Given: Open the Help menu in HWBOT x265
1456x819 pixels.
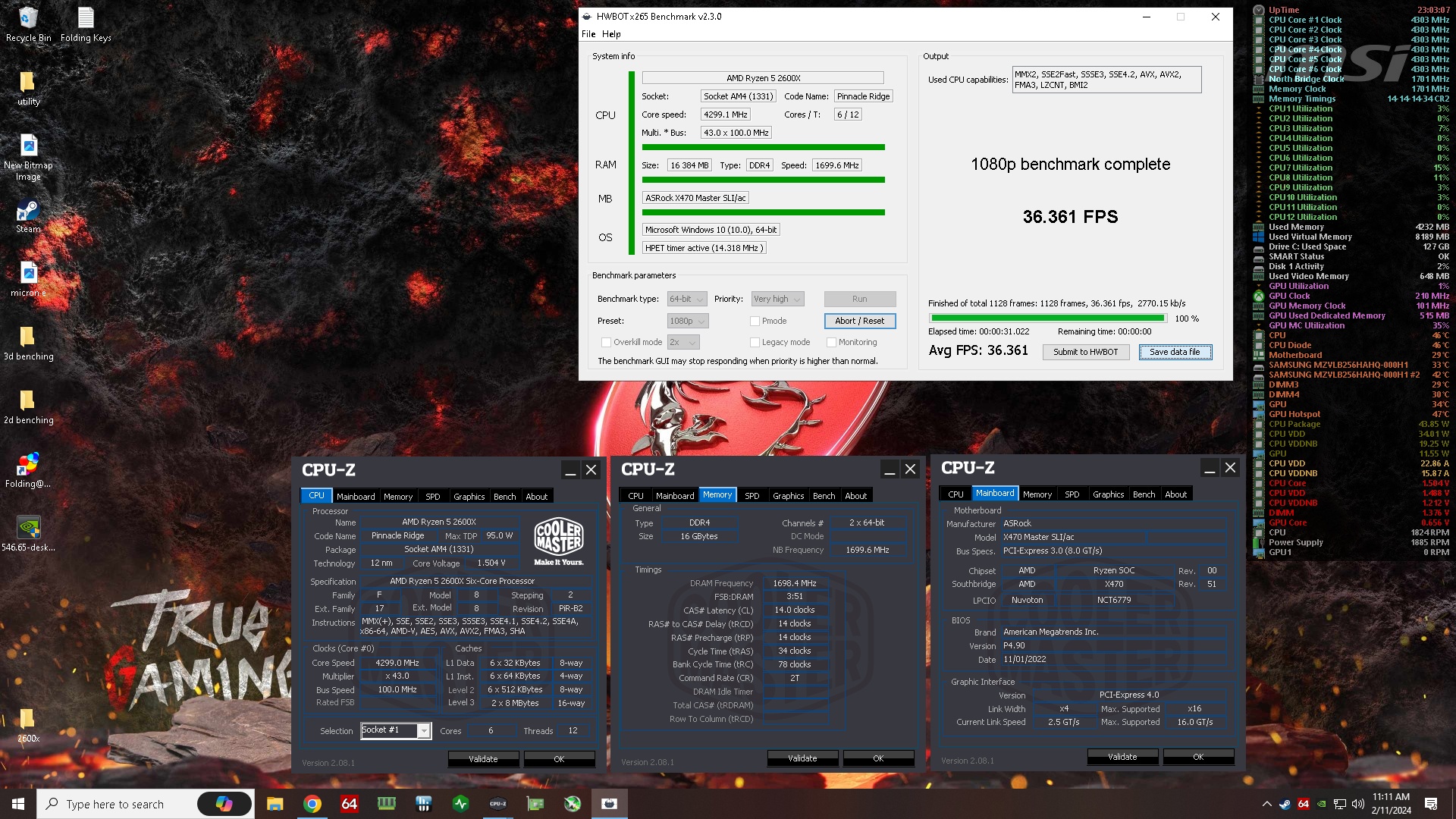Looking at the screenshot, I should pyautogui.click(x=611, y=34).
